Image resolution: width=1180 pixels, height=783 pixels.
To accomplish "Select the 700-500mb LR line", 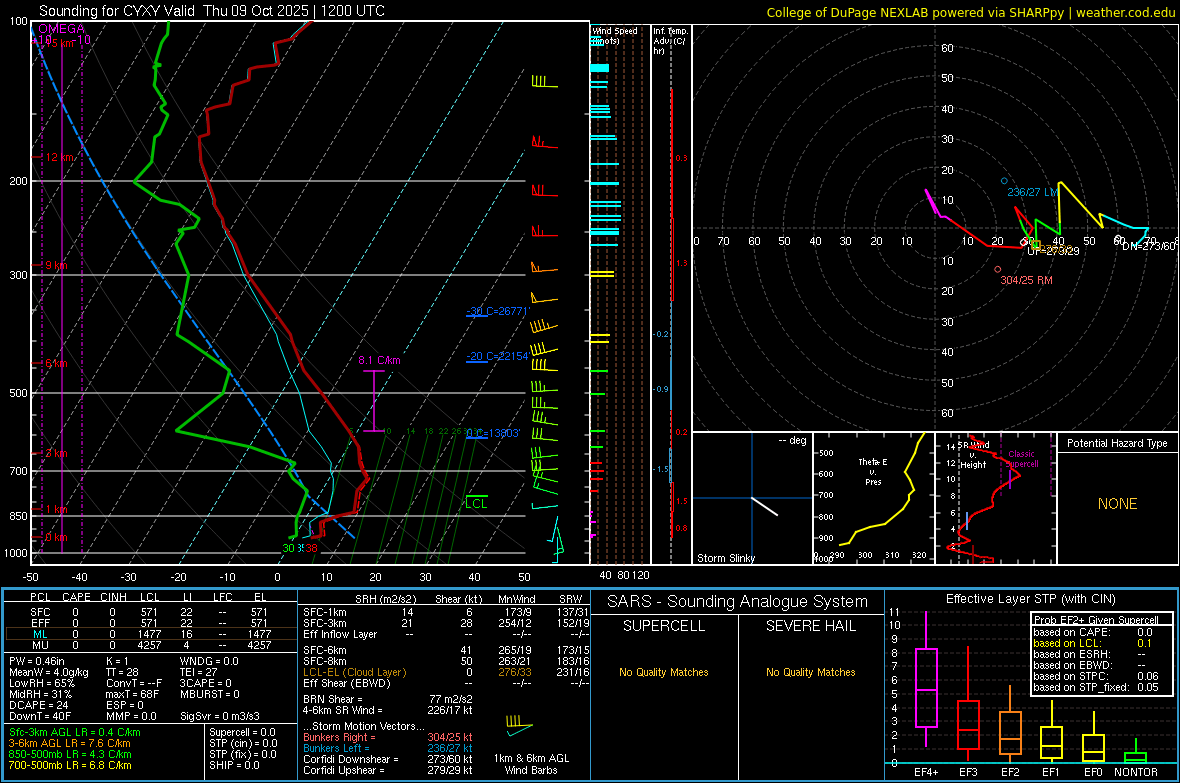I will click(70, 765).
